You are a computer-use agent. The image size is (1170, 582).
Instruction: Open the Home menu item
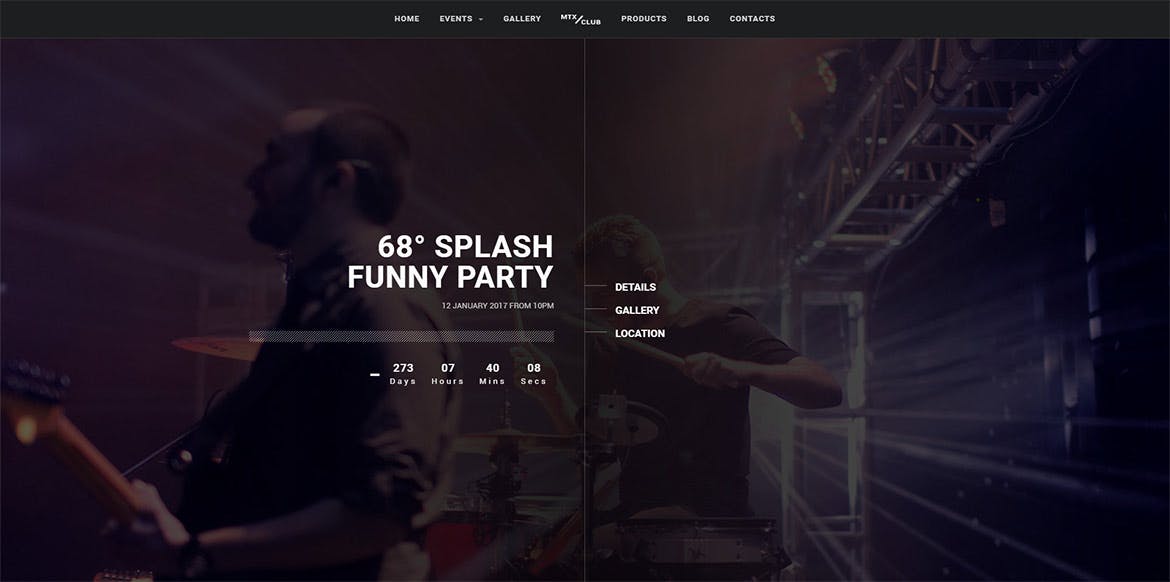[x=407, y=19]
